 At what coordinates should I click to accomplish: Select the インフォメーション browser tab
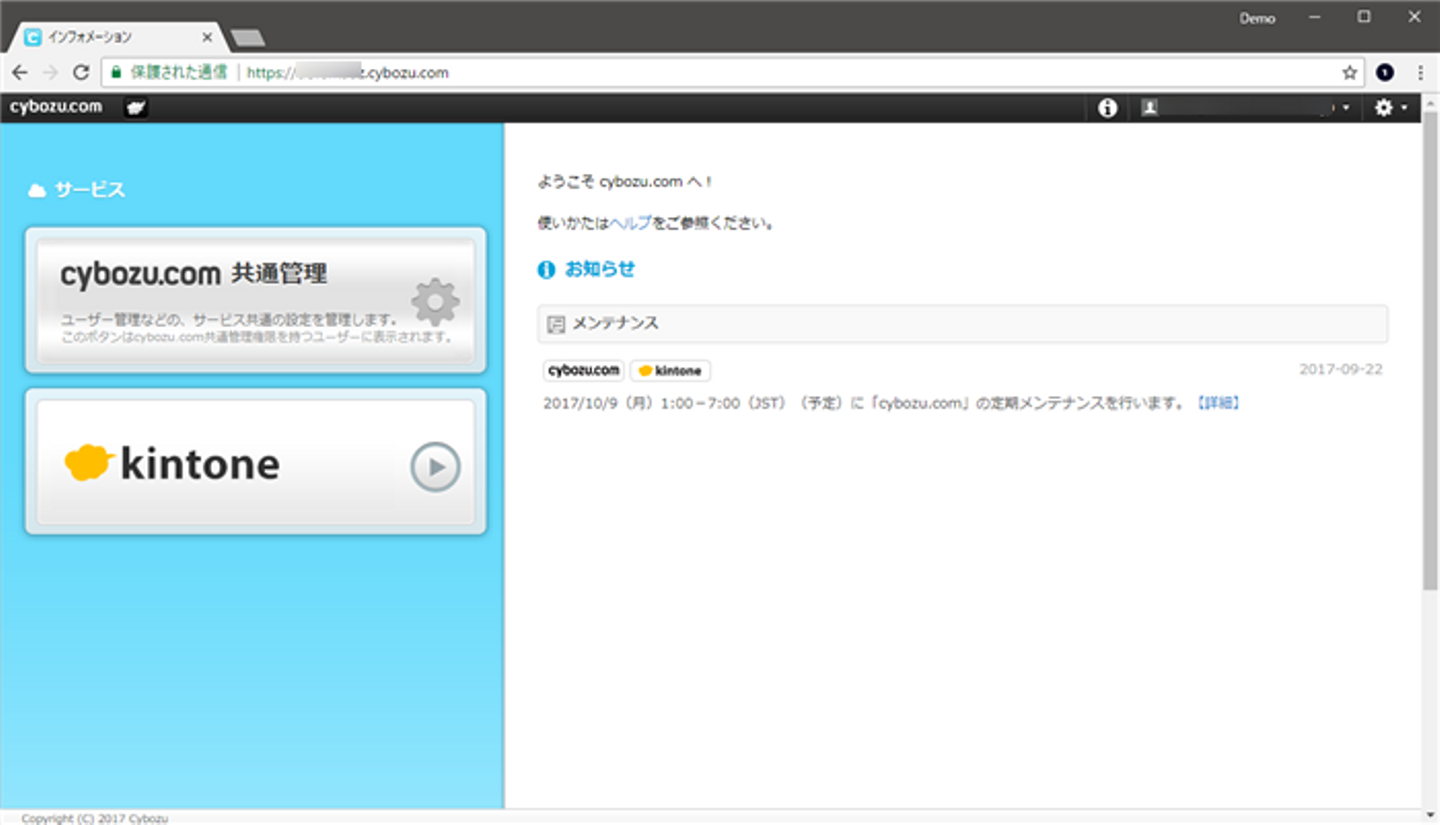click(118, 37)
